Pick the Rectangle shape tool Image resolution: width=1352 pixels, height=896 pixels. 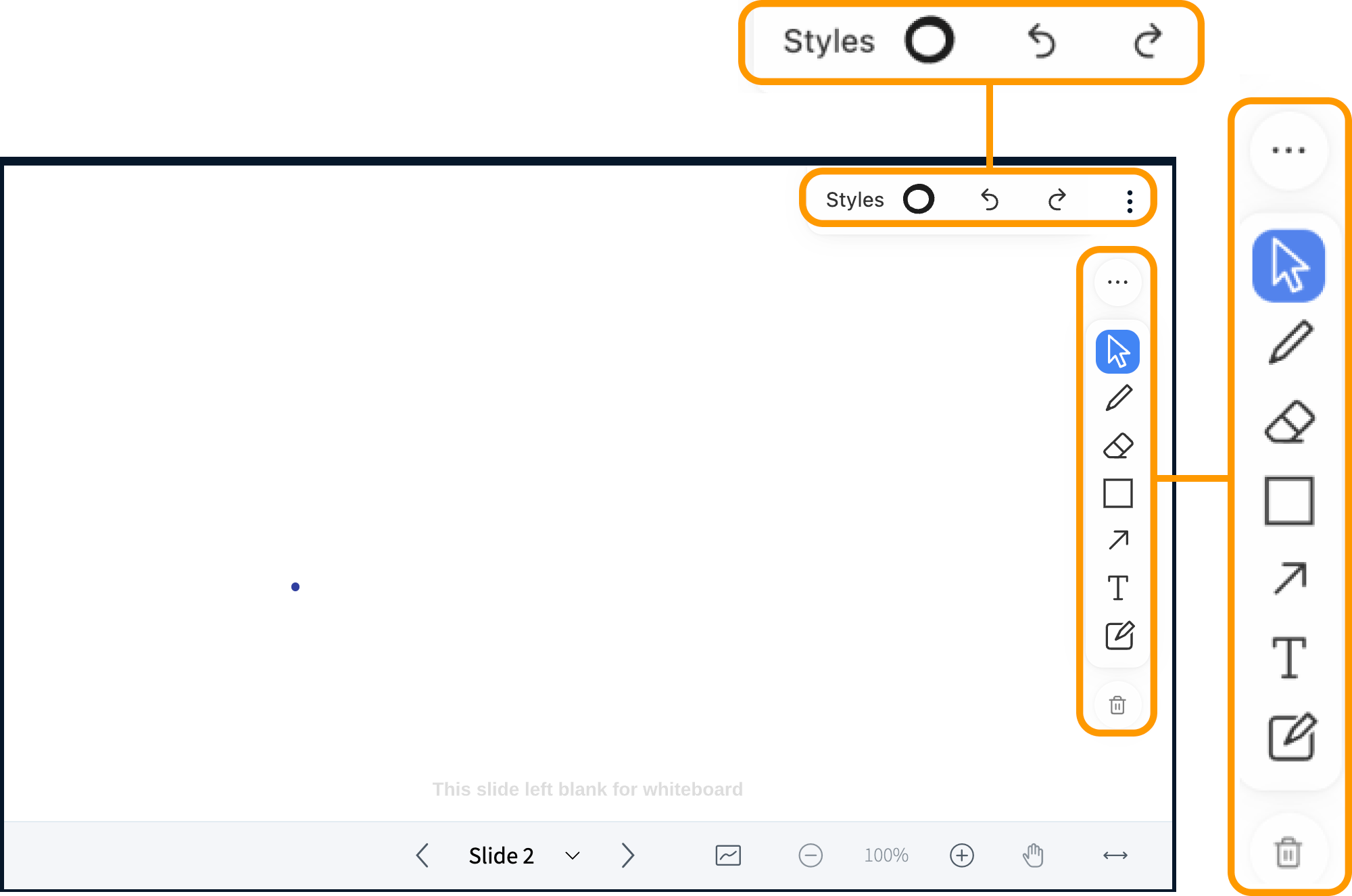click(x=1118, y=494)
